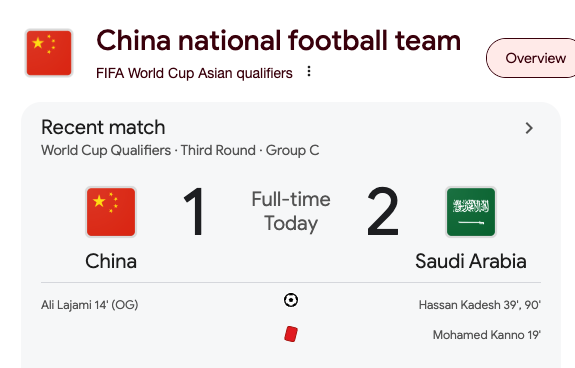Select the China team name
Screen dimensions: 575x368
[111, 261]
